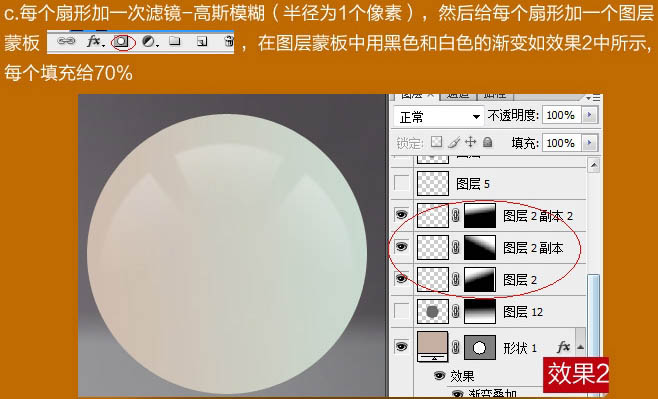Click the color fill thumbnail of 形状 1

pyautogui.click(x=433, y=346)
